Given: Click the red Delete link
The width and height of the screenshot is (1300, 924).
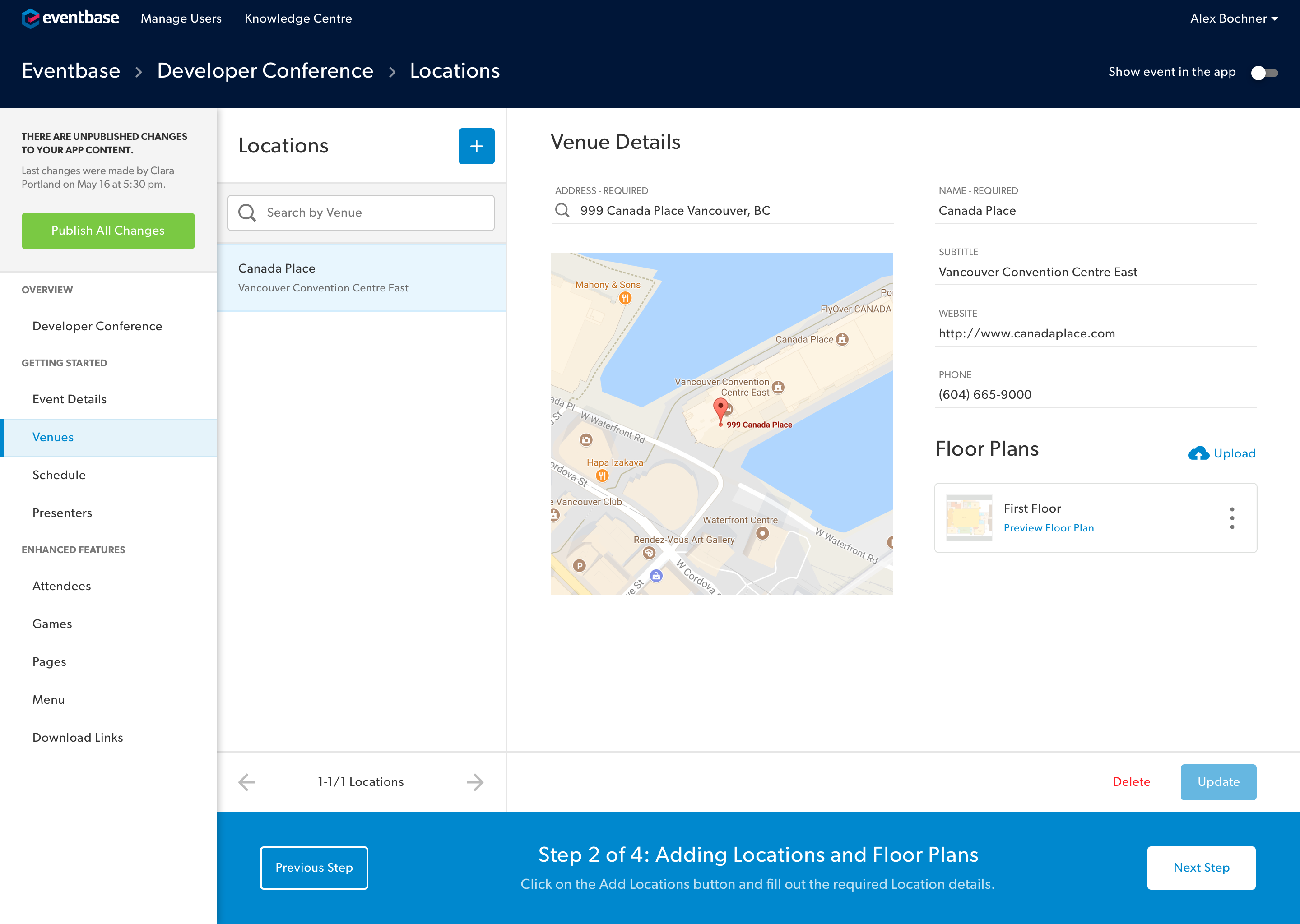Looking at the screenshot, I should click(x=1132, y=782).
